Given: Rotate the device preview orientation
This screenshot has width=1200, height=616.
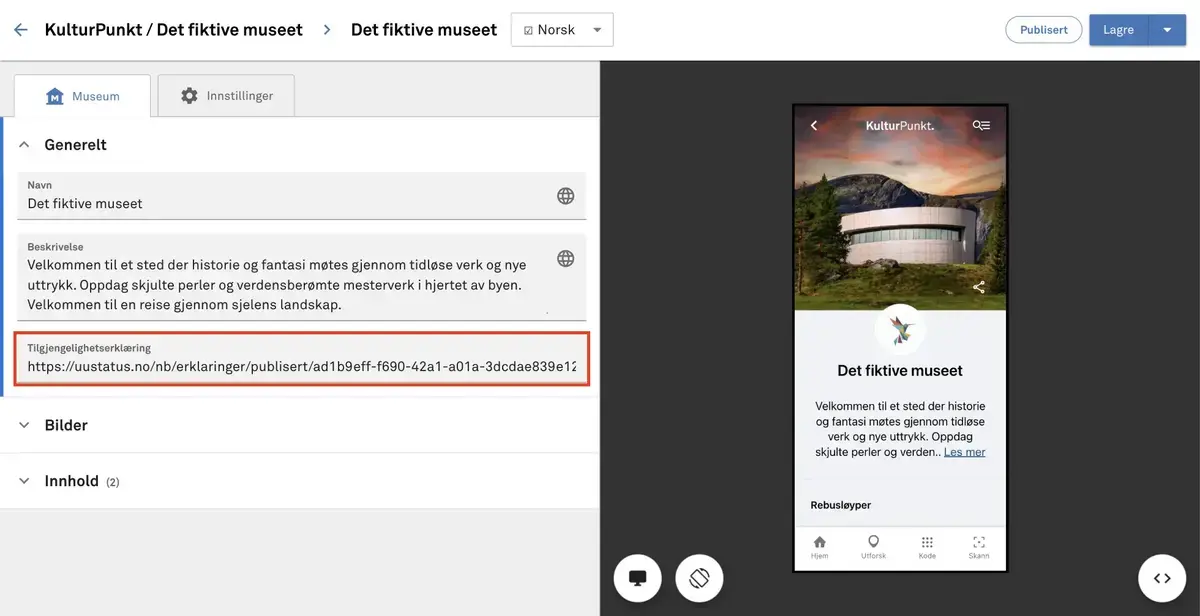Looking at the screenshot, I should [x=699, y=578].
